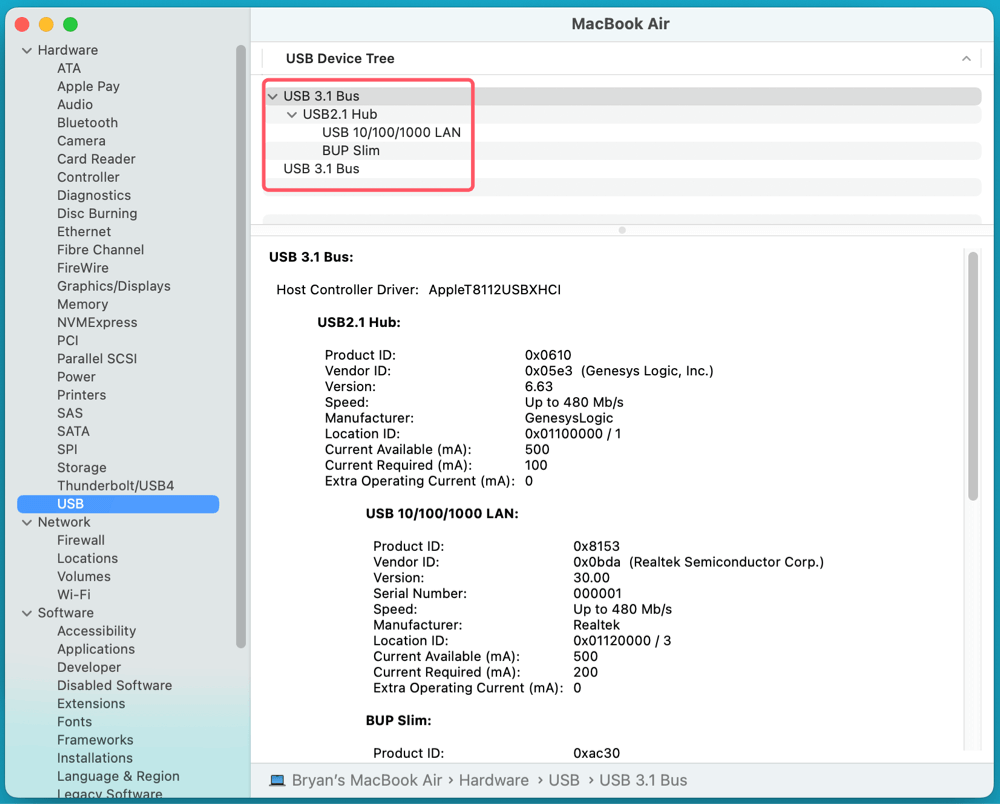Collapse the Network section in the sidebar
The image size is (1000, 804).
24,521
